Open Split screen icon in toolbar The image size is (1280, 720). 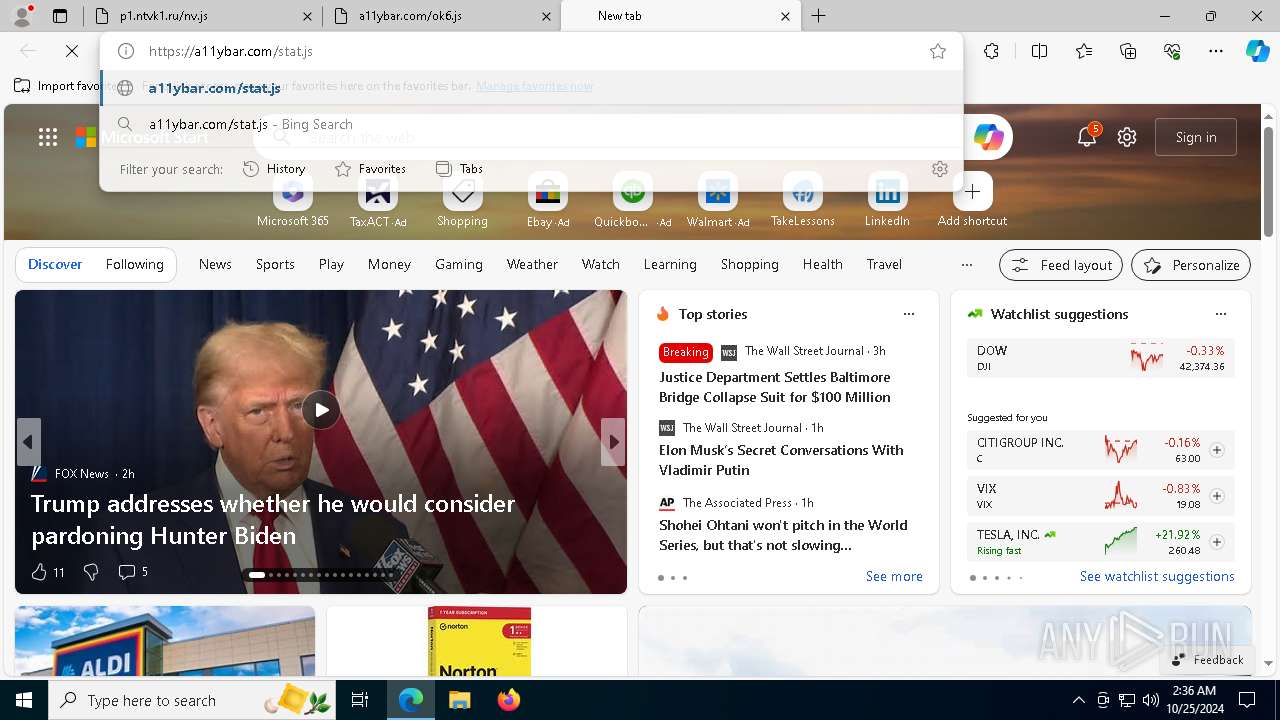[1039, 51]
